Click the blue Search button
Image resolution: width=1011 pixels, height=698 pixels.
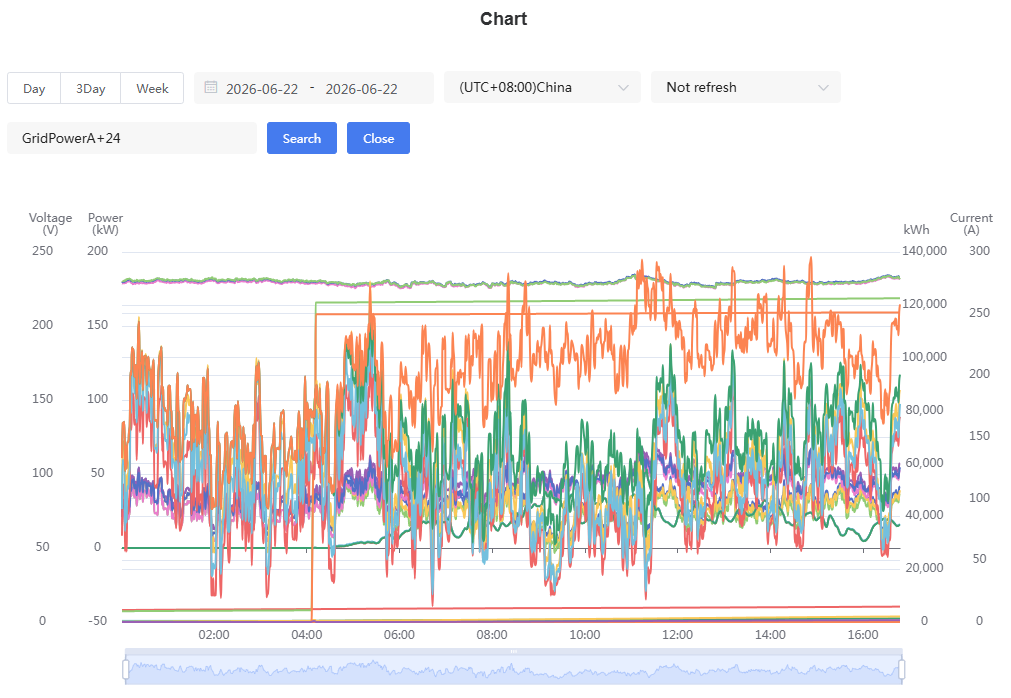click(x=302, y=138)
